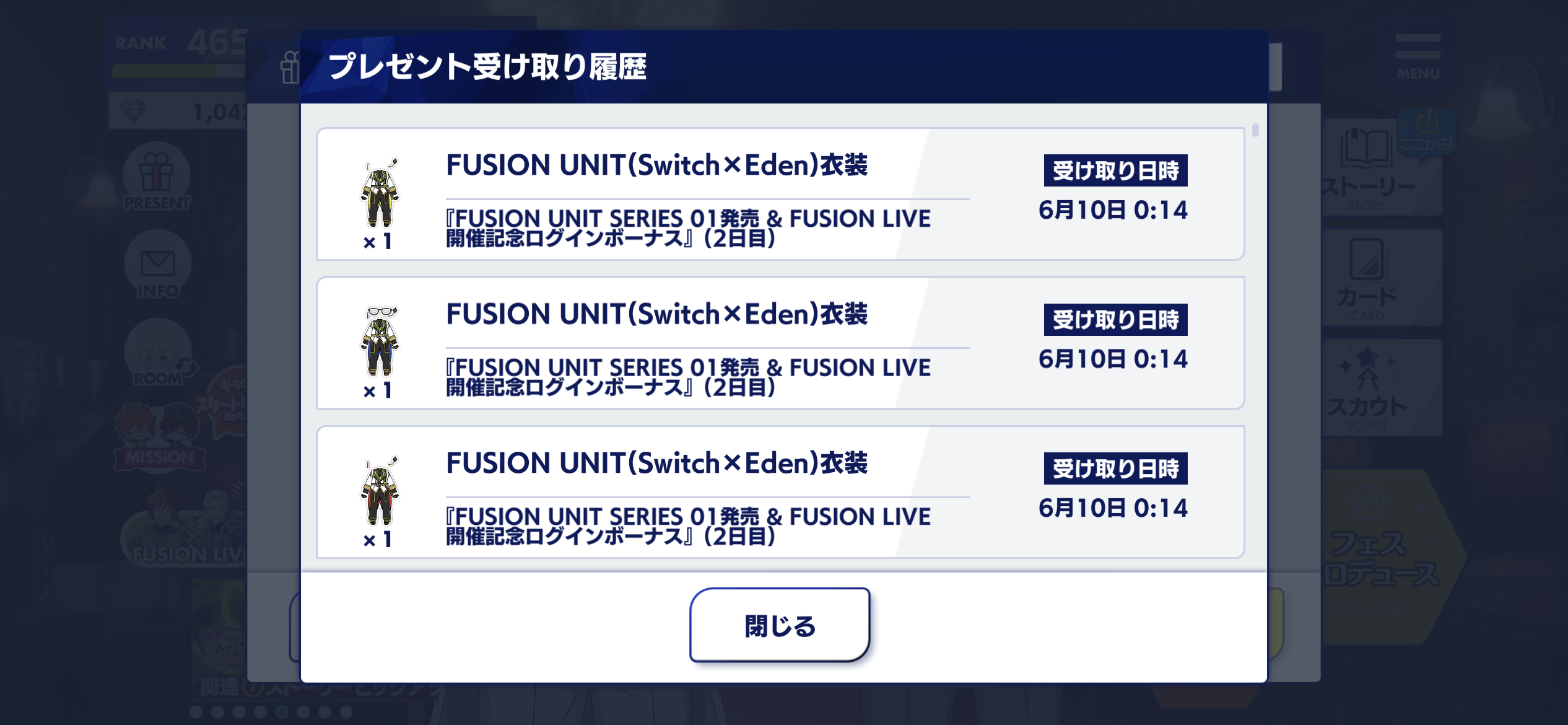
Task: Click the scrollbar thumb in history list
Action: [x=1255, y=130]
